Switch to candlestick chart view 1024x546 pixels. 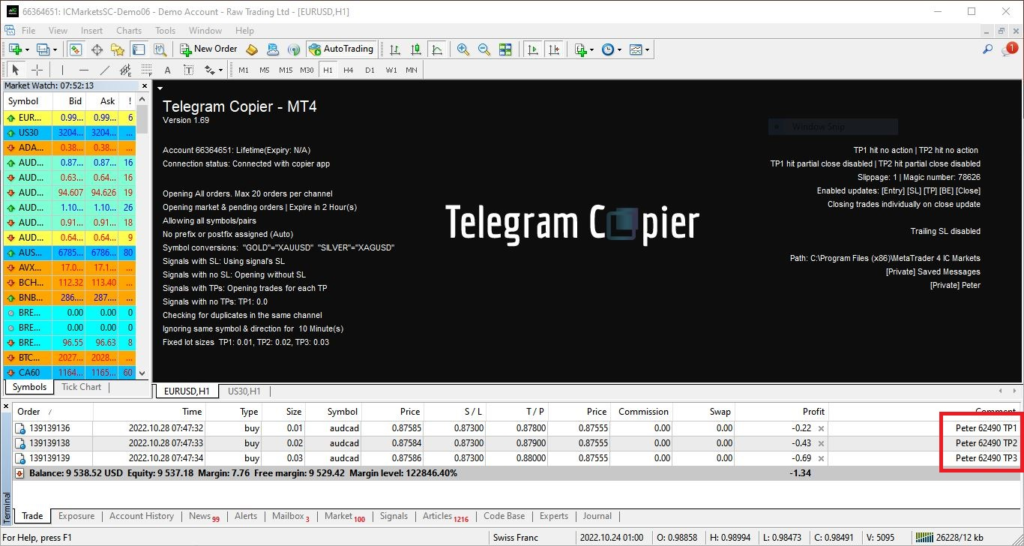click(416, 49)
